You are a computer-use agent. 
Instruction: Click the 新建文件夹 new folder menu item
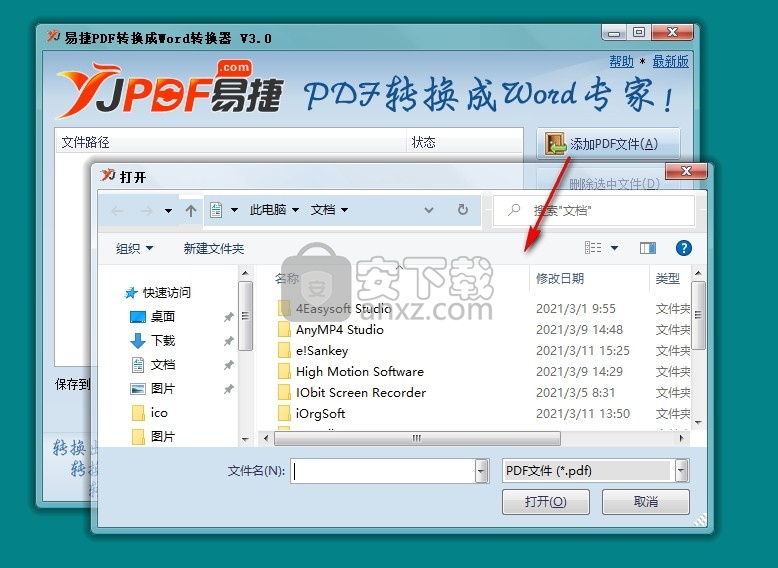(213, 249)
